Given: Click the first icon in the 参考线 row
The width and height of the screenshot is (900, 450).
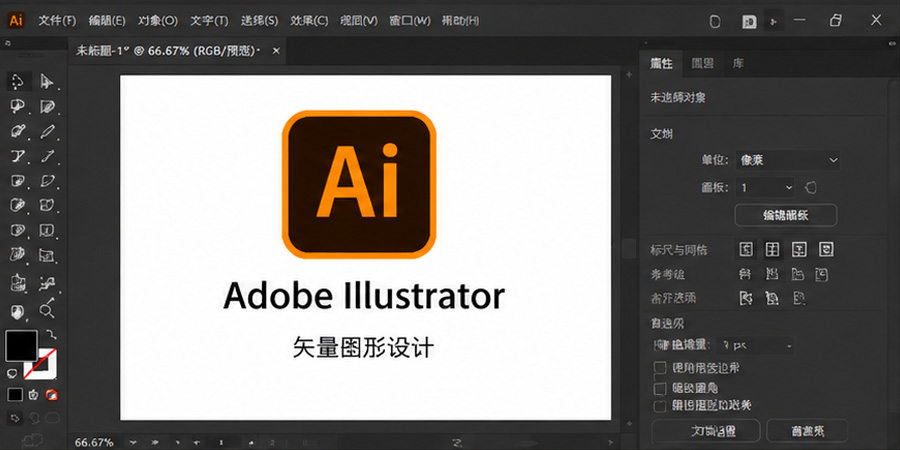Looking at the screenshot, I should click(745, 274).
